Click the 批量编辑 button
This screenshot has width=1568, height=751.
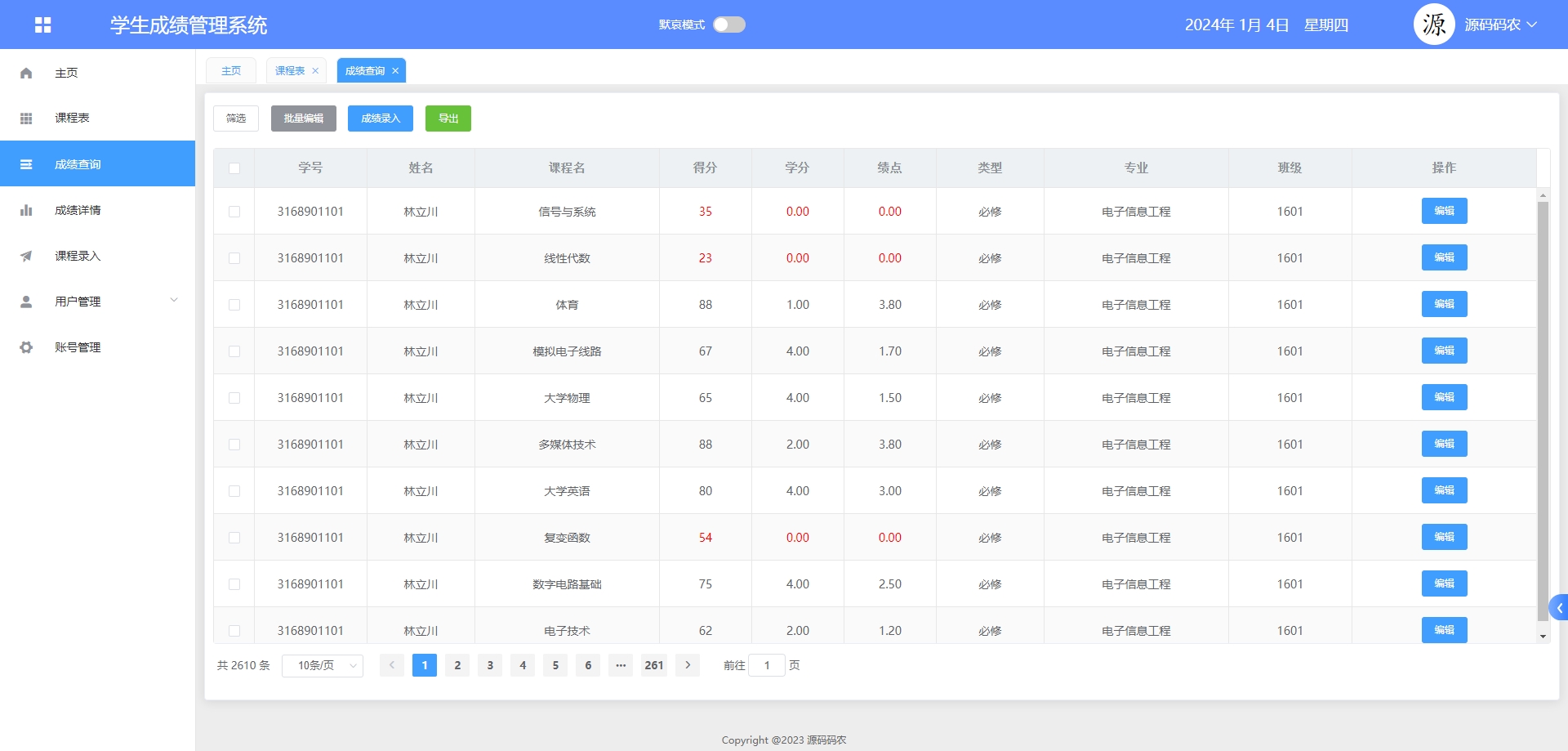(x=304, y=118)
